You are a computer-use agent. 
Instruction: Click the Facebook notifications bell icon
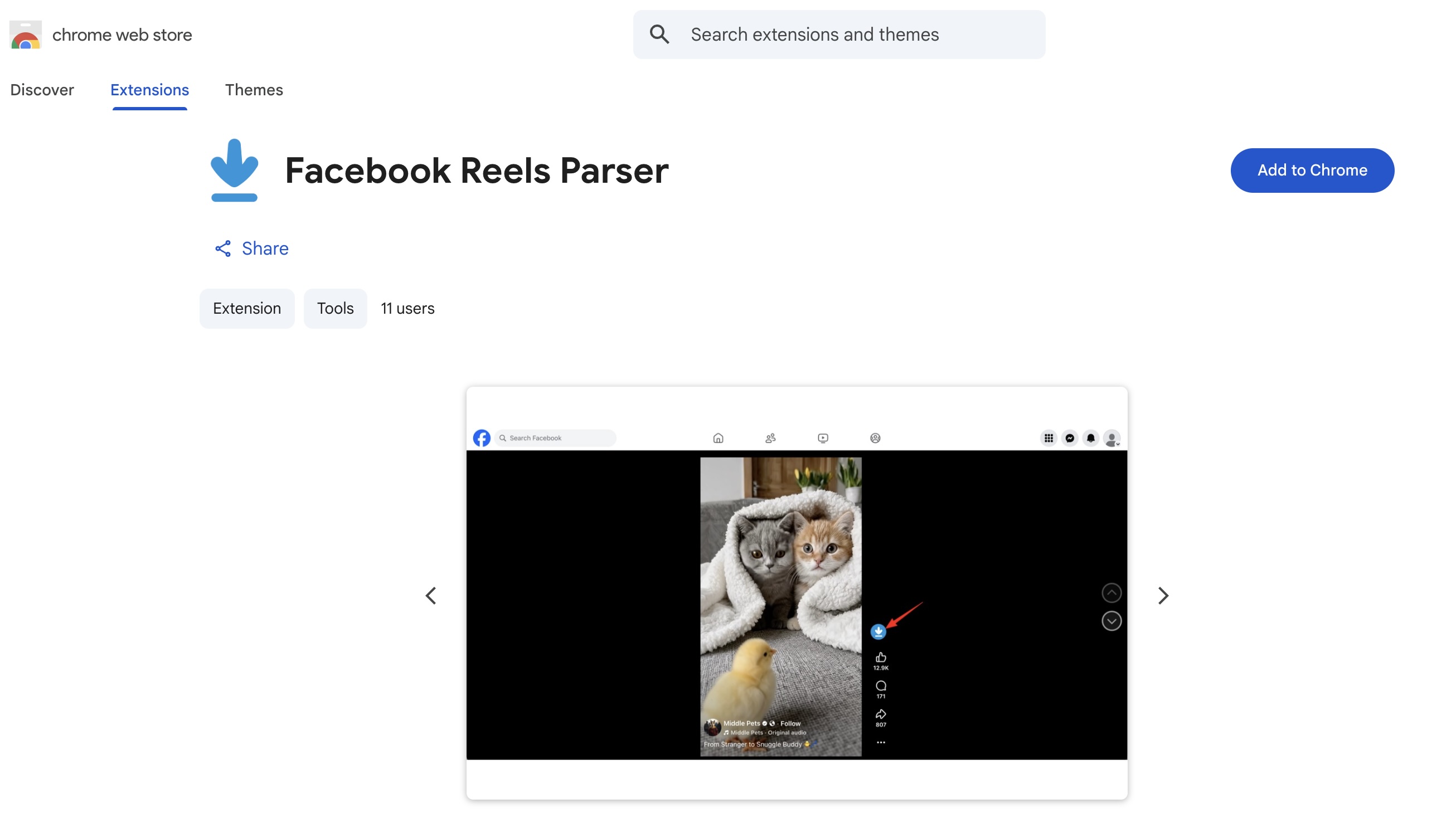pos(1091,438)
